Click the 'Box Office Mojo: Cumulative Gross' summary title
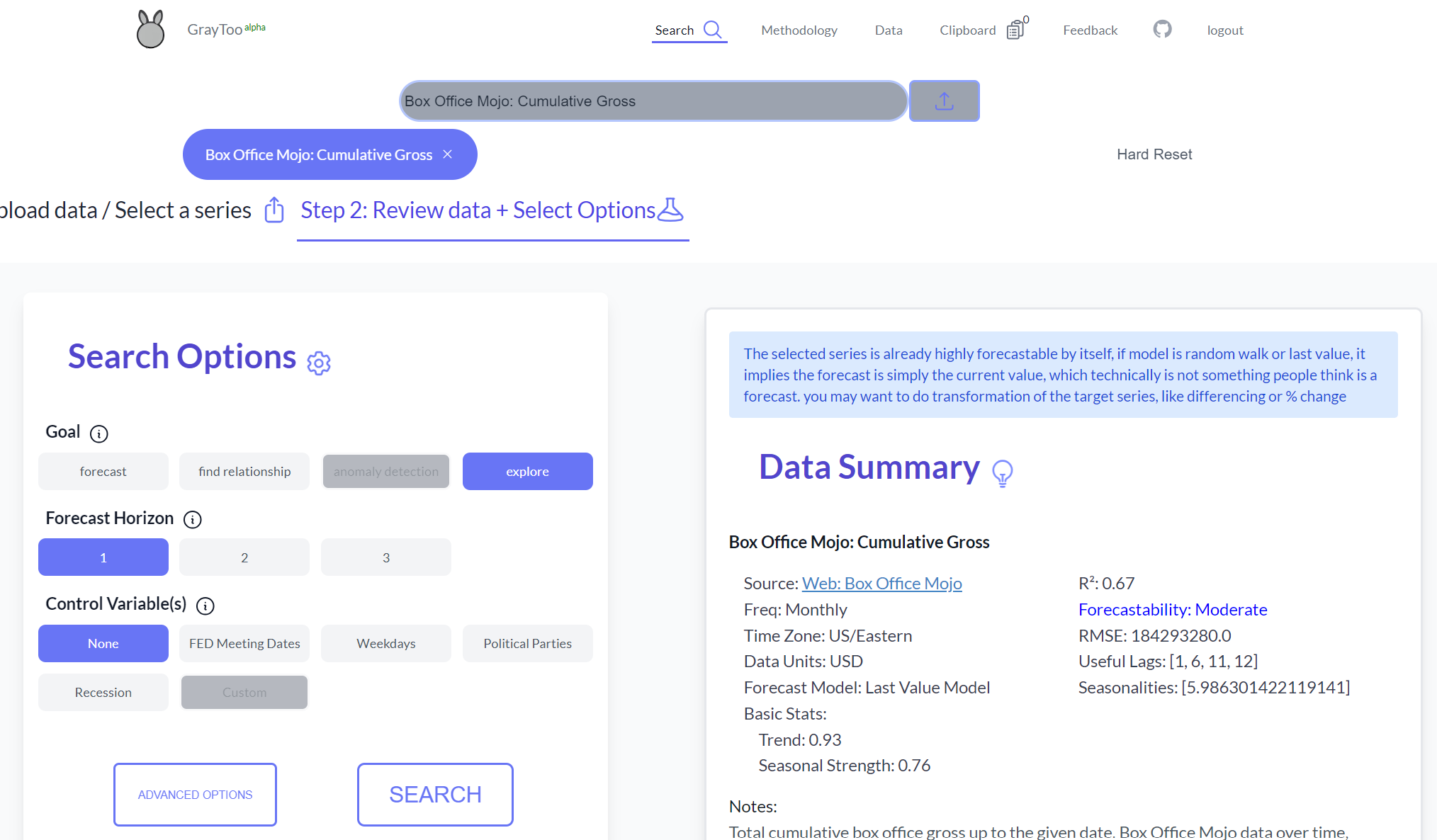 (859, 543)
